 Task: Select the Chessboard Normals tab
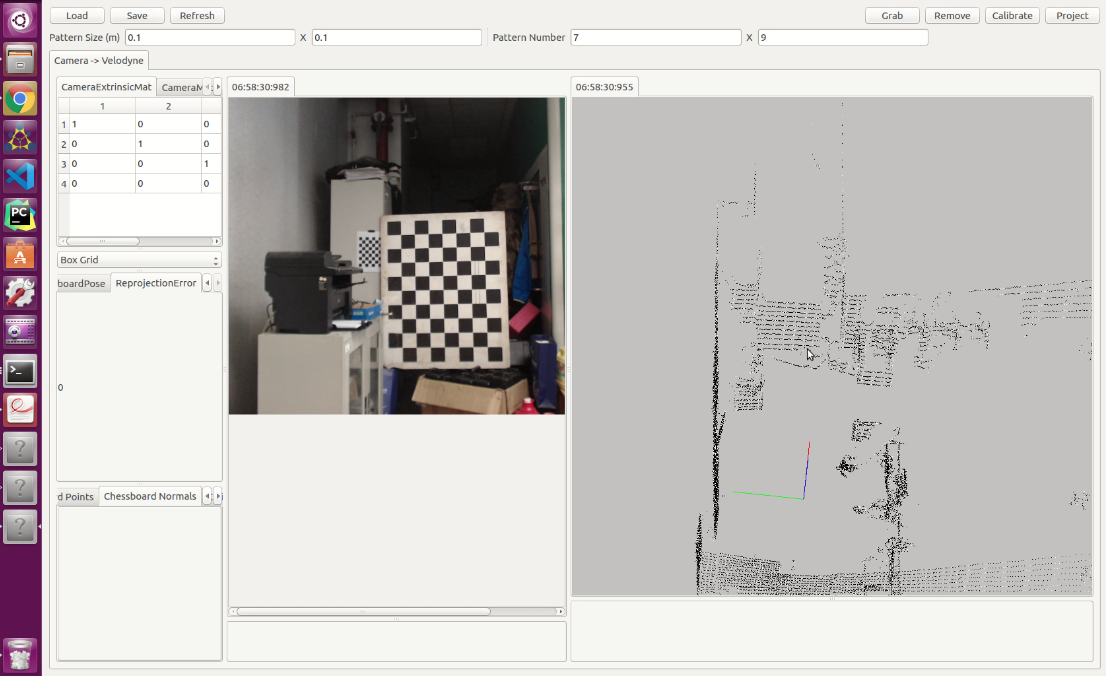[x=150, y=496]
